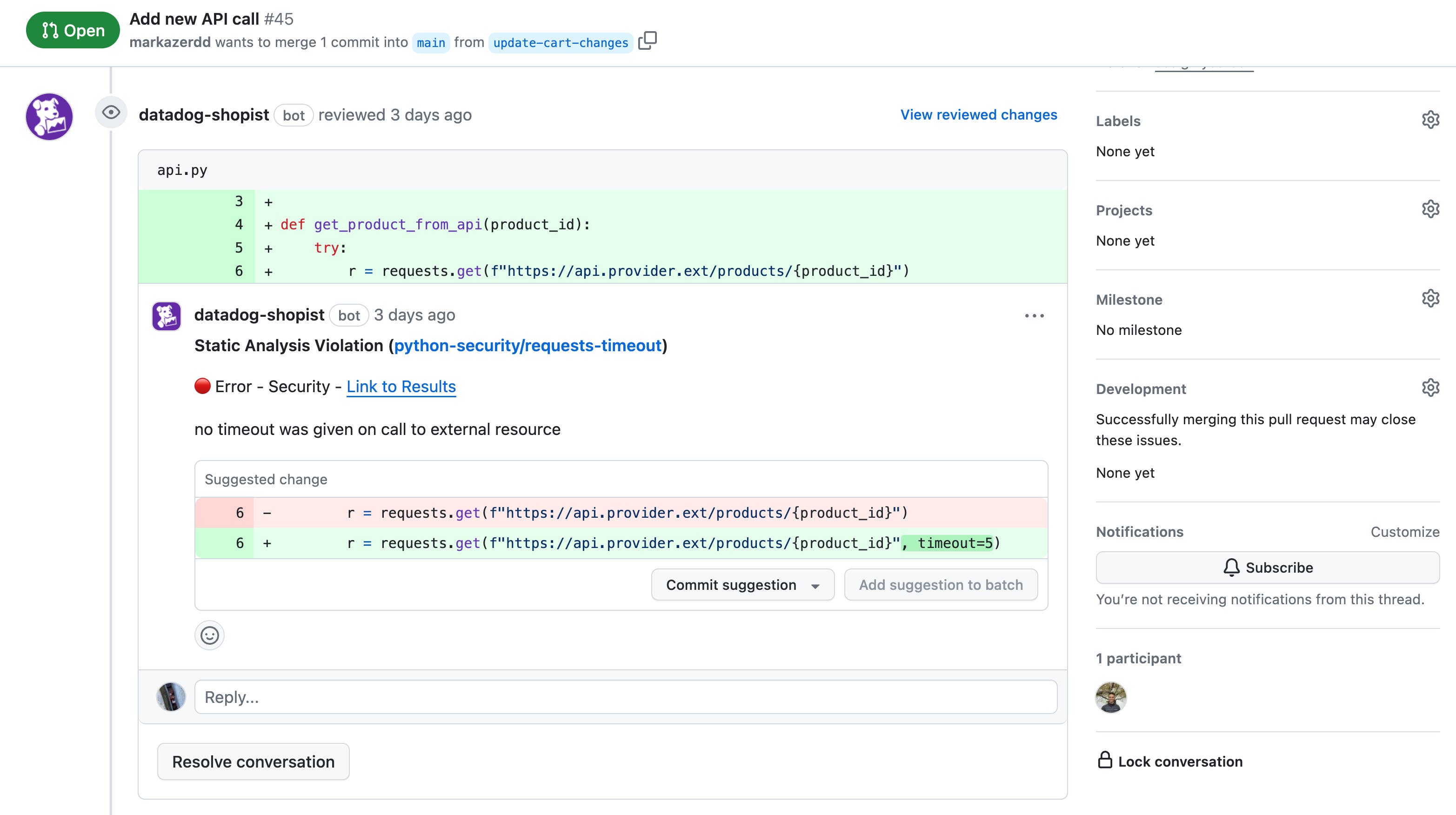Open Projects settings via the gear icon

point(1430,208)
